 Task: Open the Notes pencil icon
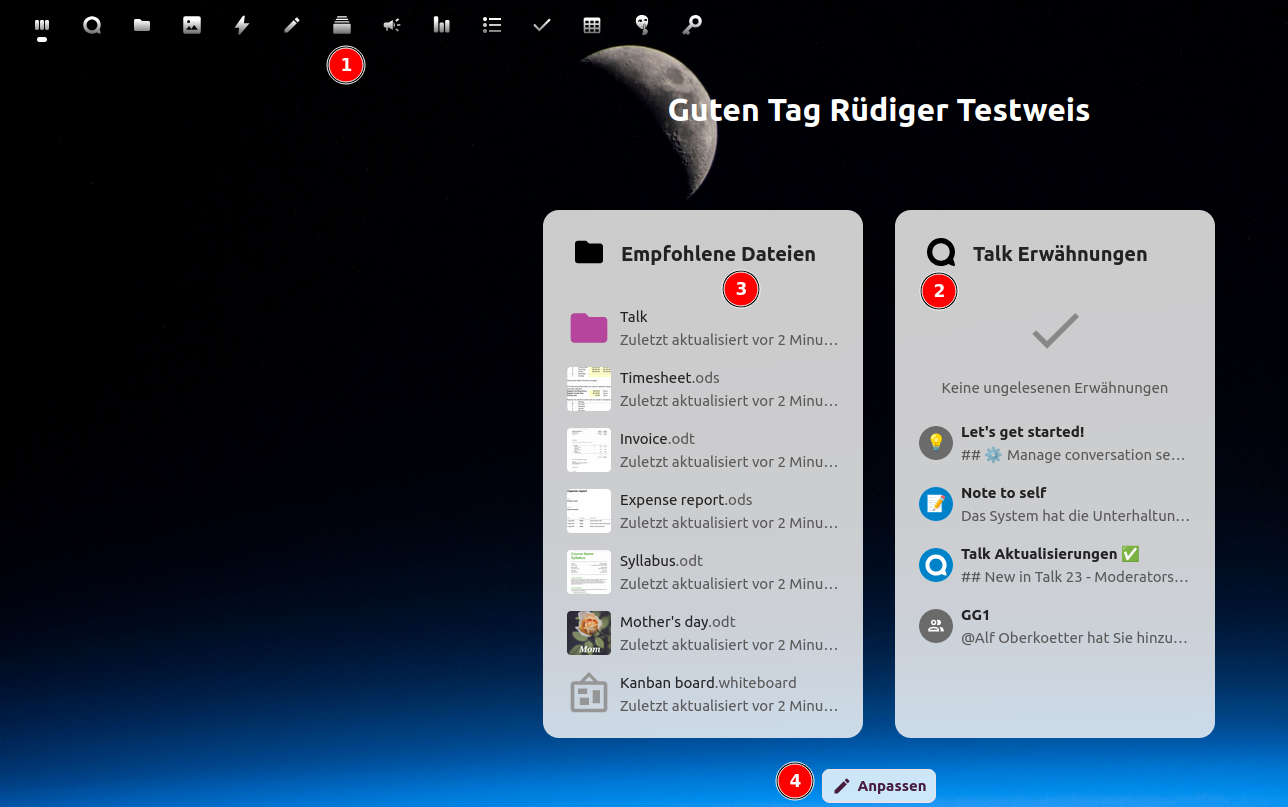(292, 25)
